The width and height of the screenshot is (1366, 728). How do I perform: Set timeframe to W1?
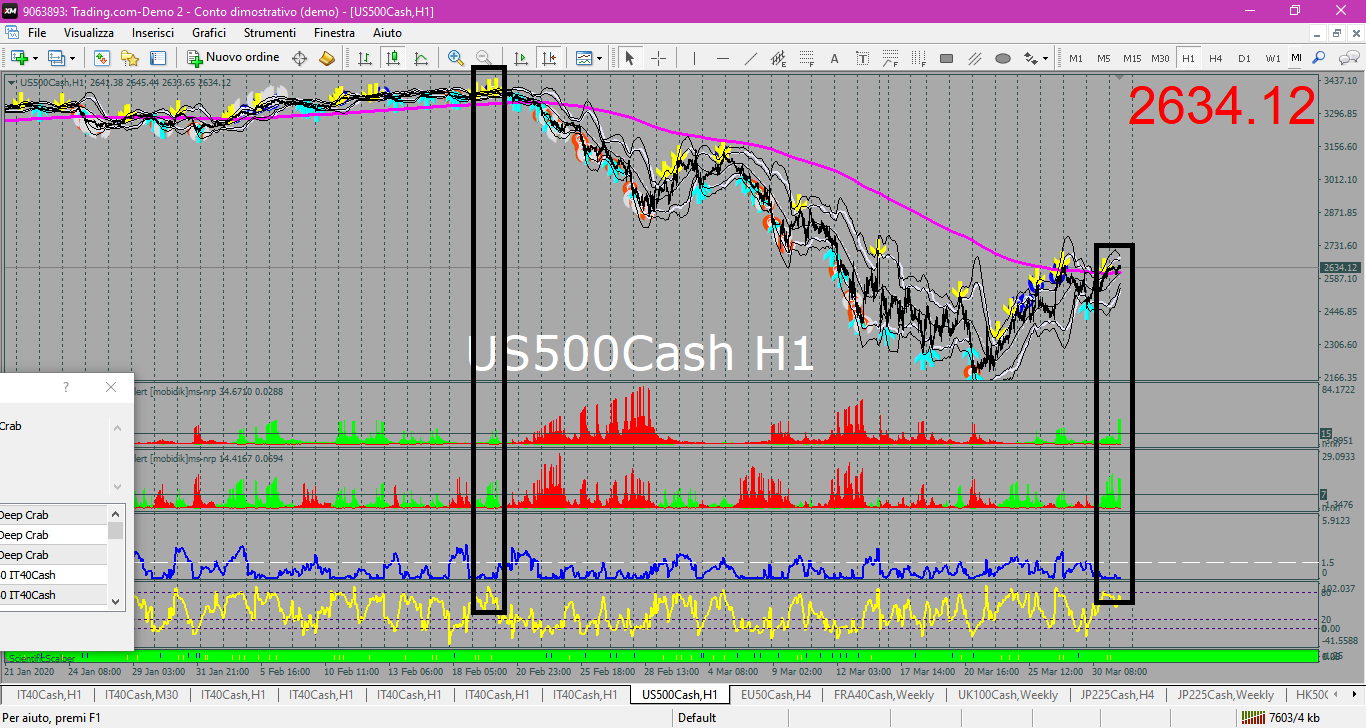(x=1273, y=58)
